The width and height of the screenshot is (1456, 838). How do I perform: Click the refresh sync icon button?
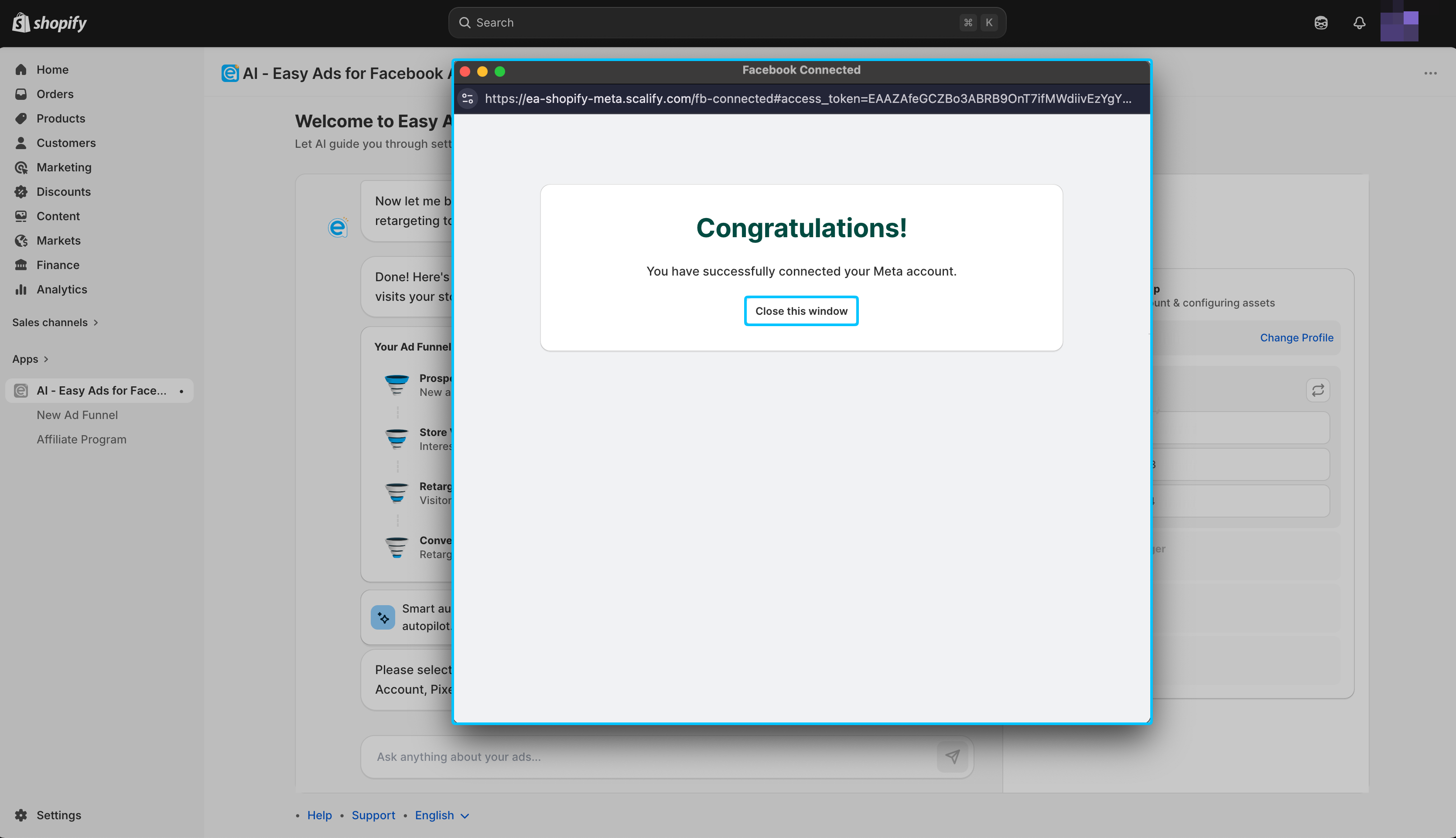(1318, 390)
